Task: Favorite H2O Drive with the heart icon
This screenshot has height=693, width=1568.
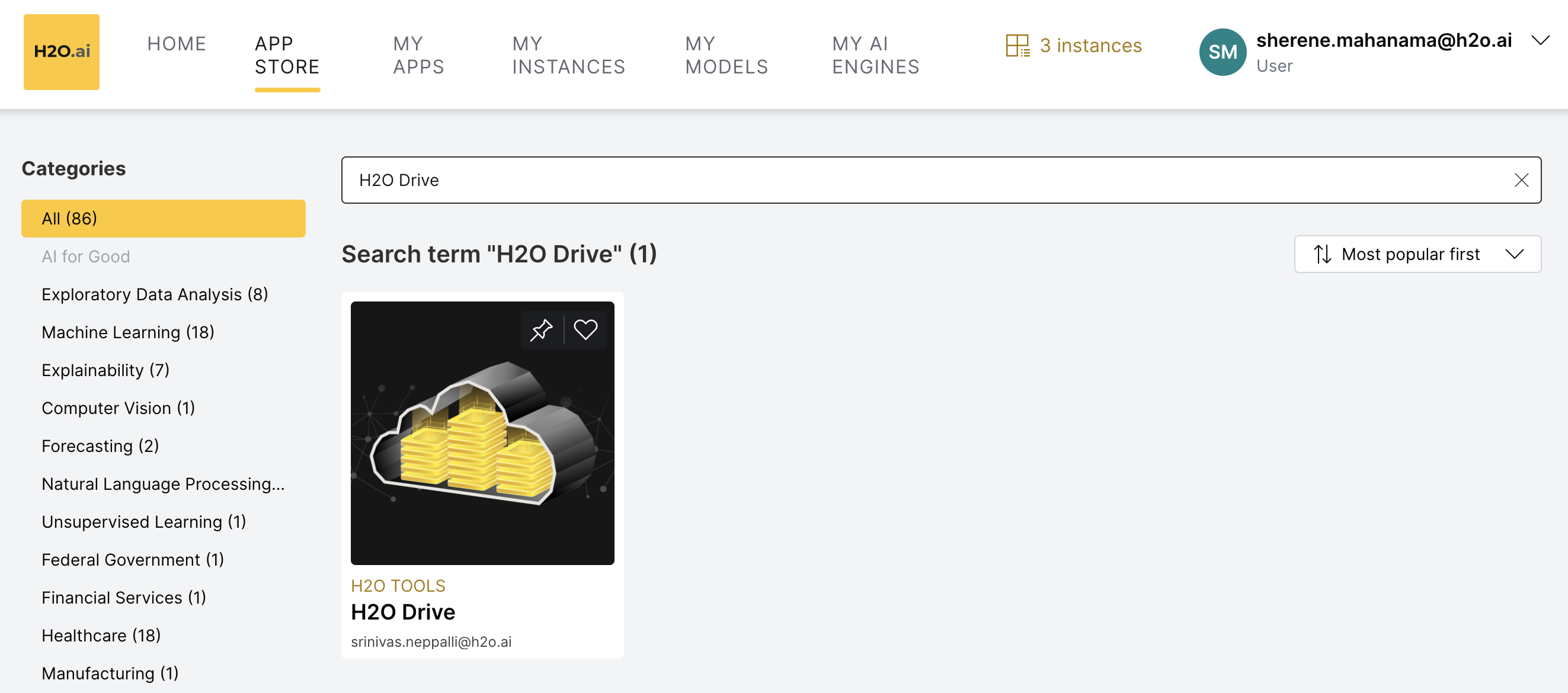Action: [x=585, y=331]
